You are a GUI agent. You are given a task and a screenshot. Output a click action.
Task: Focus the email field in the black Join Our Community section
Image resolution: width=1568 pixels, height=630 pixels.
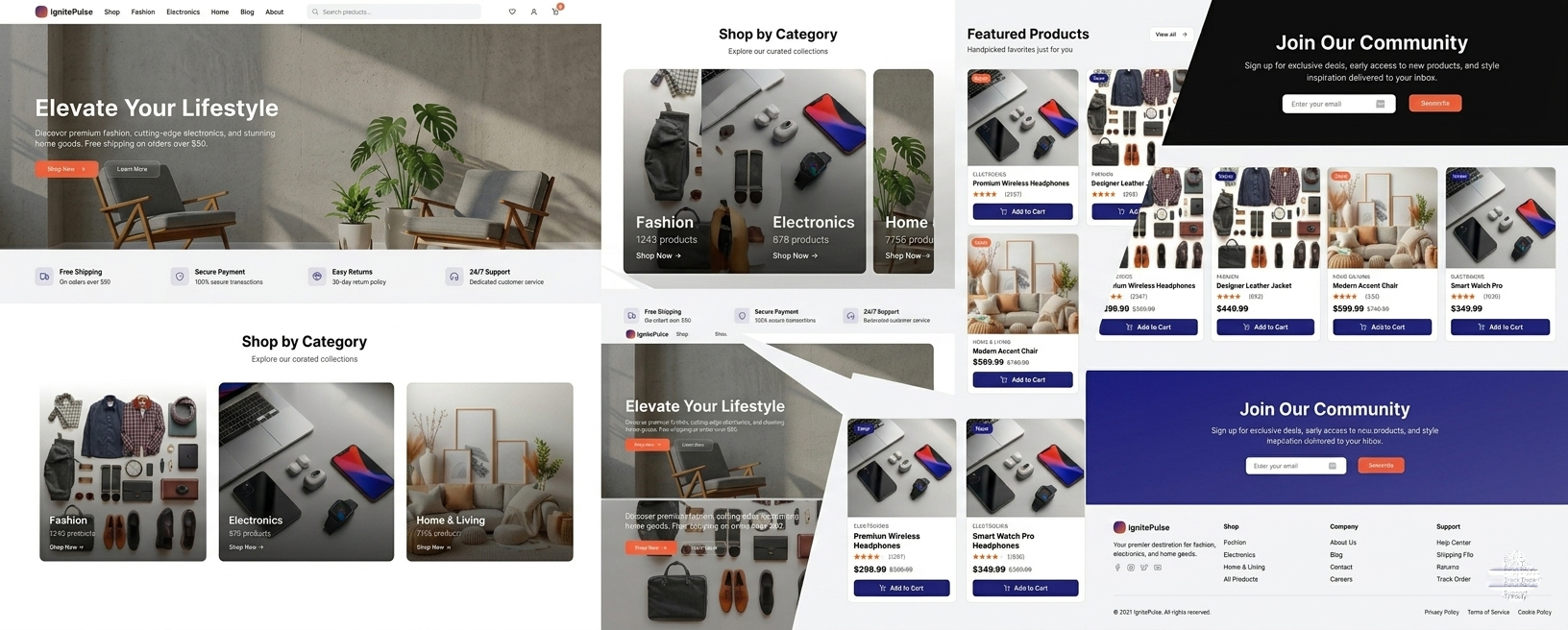[1338, 104]
